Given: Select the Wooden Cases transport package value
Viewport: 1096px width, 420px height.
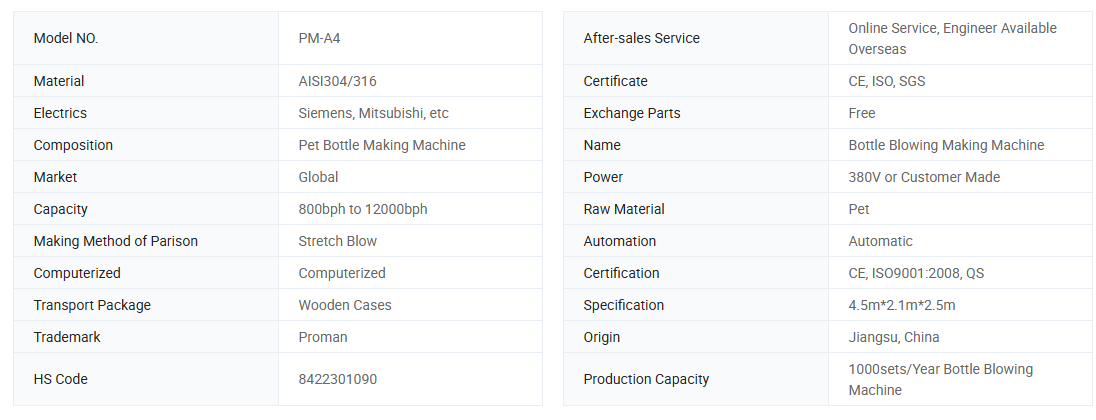Looking at the screenshot, I should tap(345, 305).
